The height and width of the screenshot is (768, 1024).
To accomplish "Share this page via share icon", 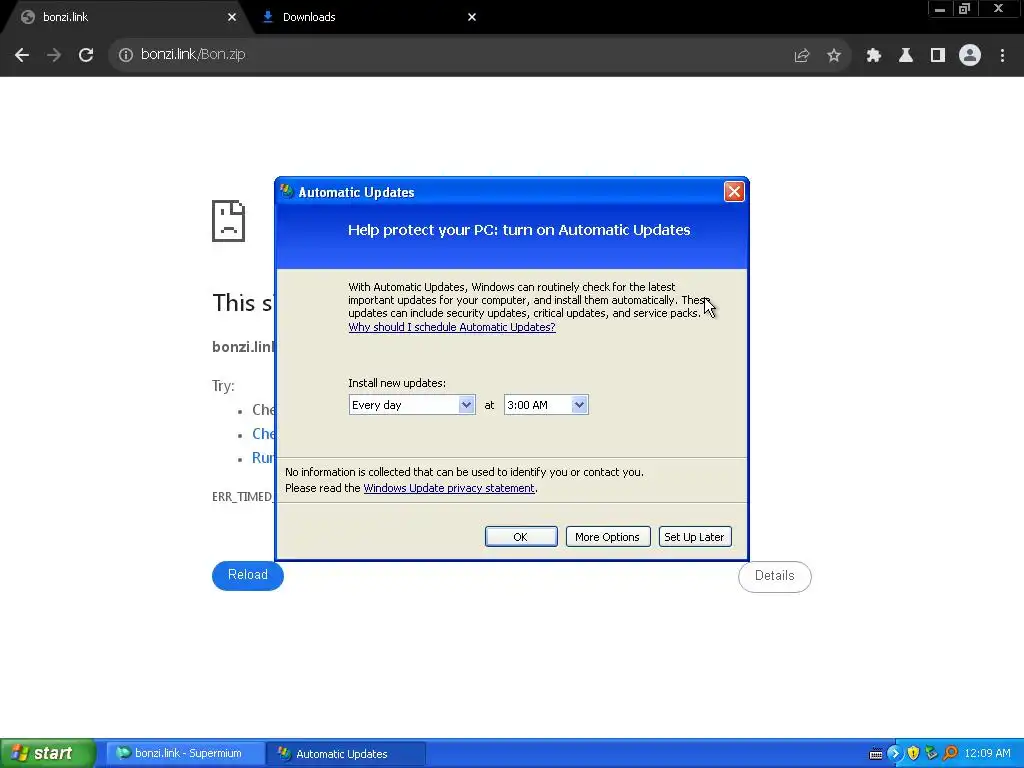I will tap(801, 56).
